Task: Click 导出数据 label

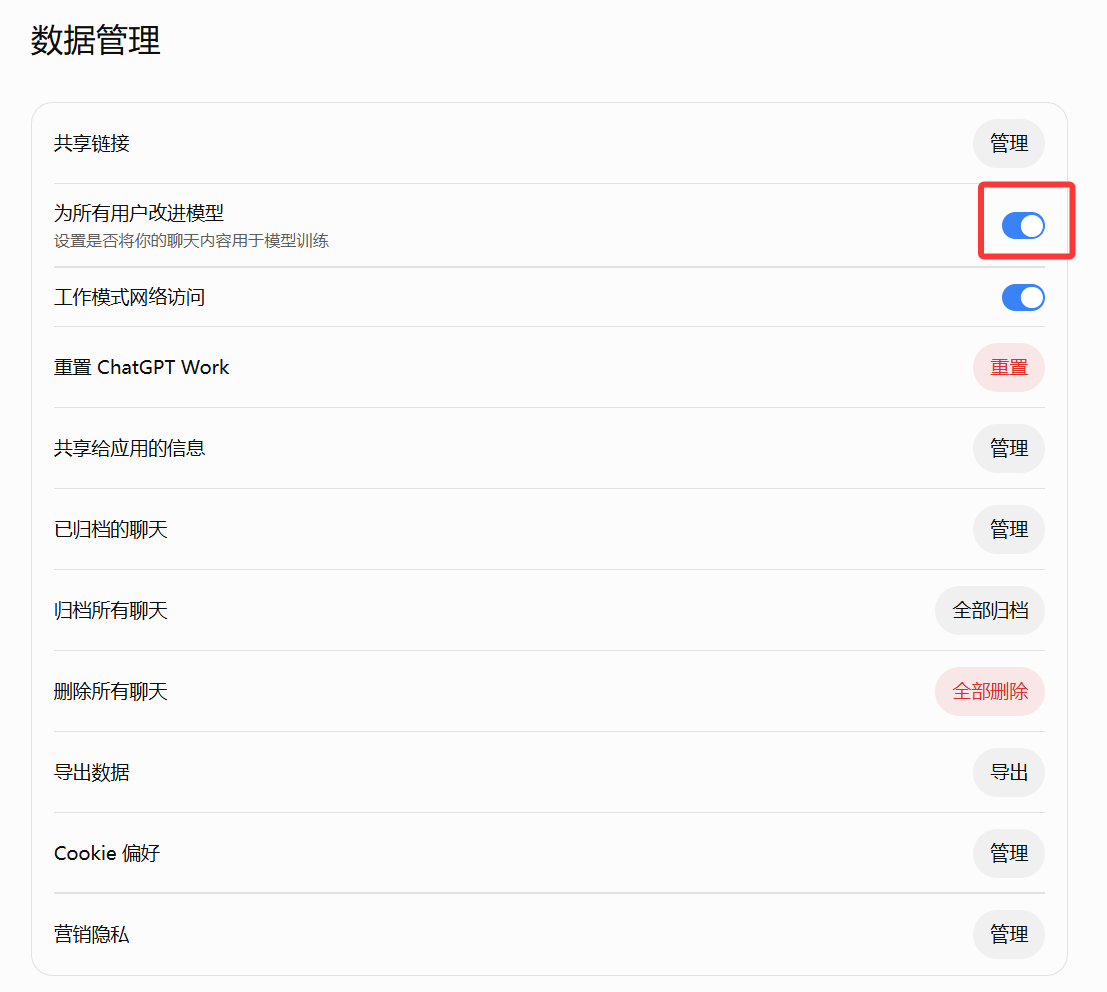Action: 92,772
